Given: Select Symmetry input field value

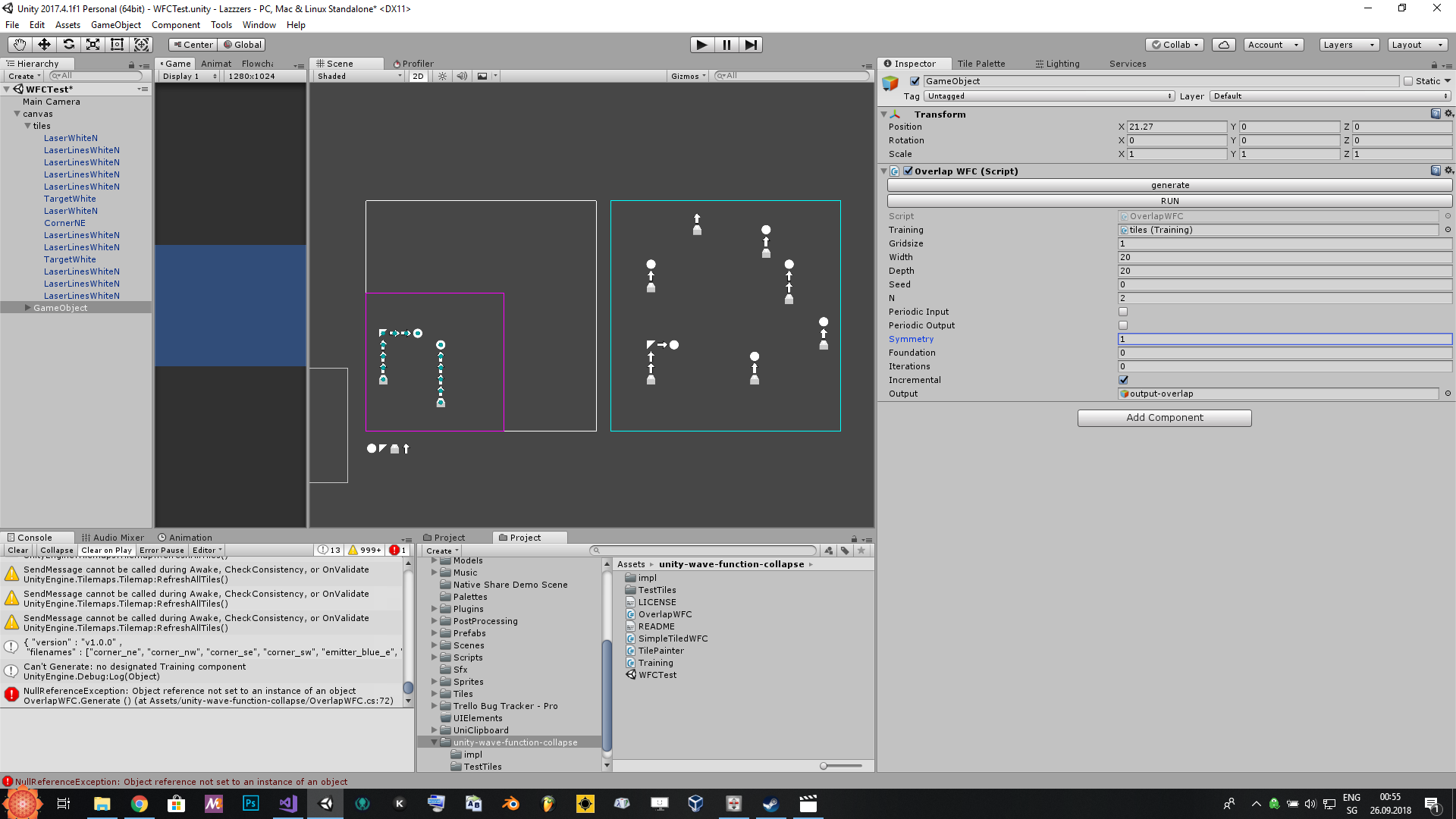Looking at the screenshot, I should [x=1283, y=339].
